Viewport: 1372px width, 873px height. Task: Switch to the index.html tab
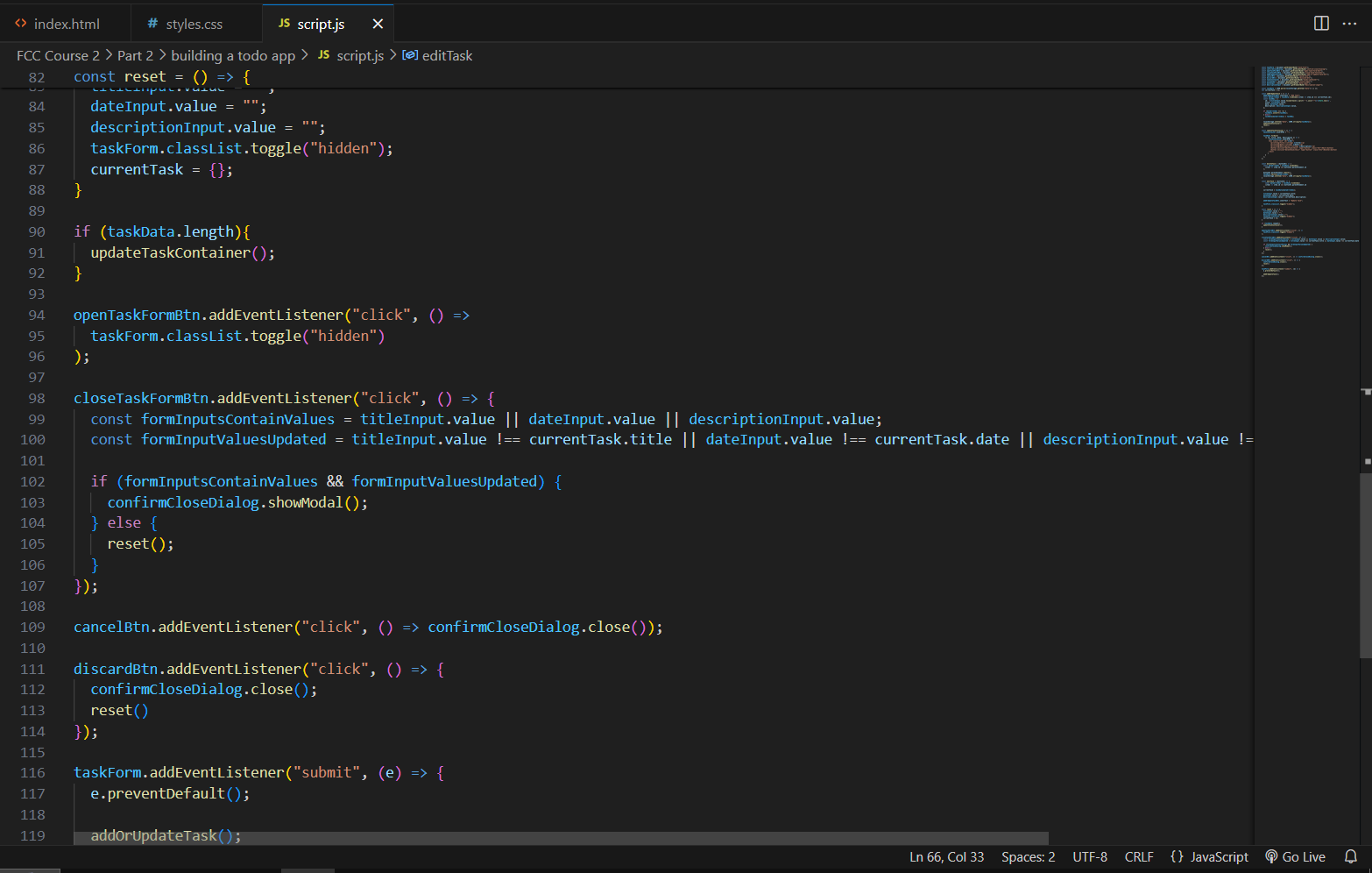click(x=66, y=24)
